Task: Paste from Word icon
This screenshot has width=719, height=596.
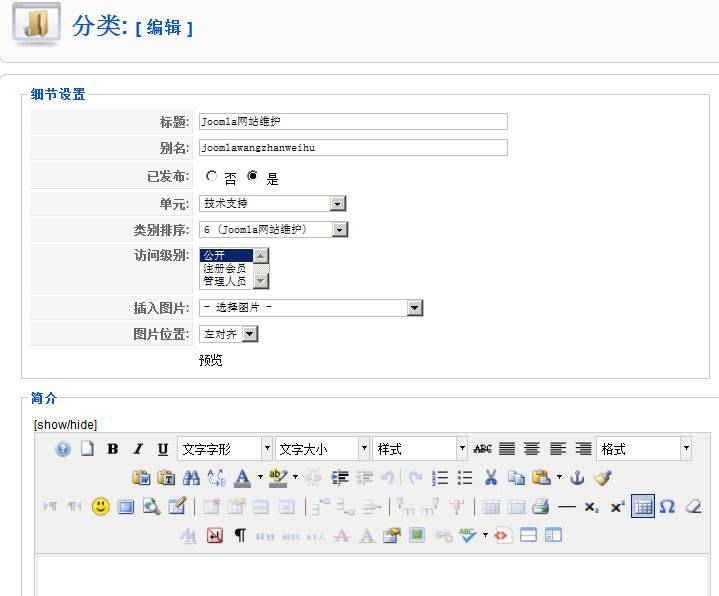Action: tap(141, 478)
